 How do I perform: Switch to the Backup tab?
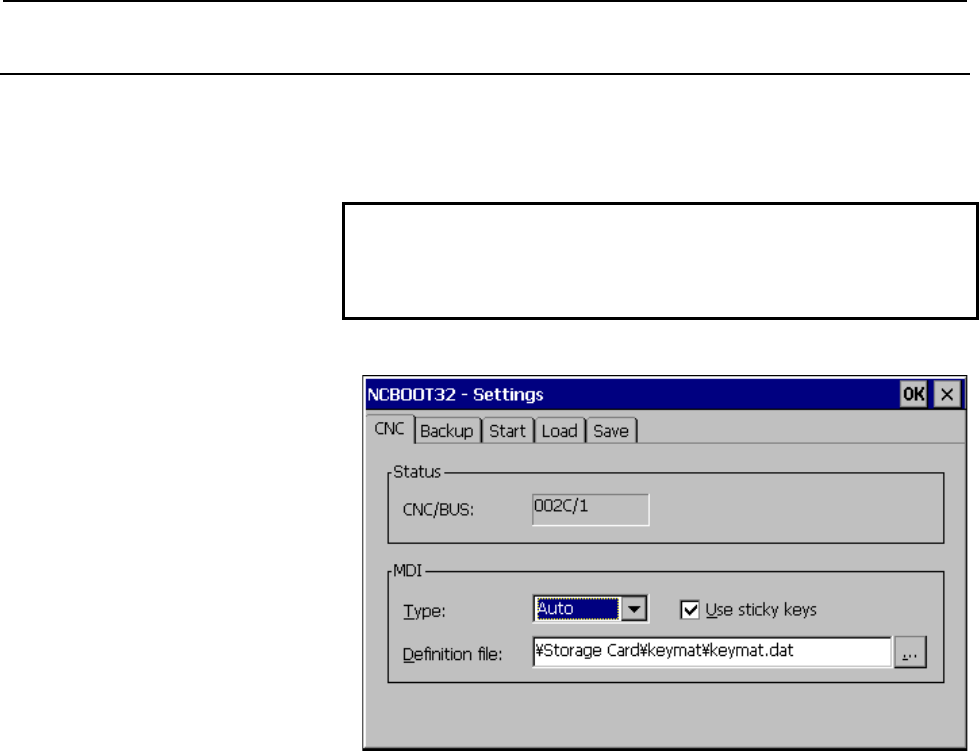446,431
